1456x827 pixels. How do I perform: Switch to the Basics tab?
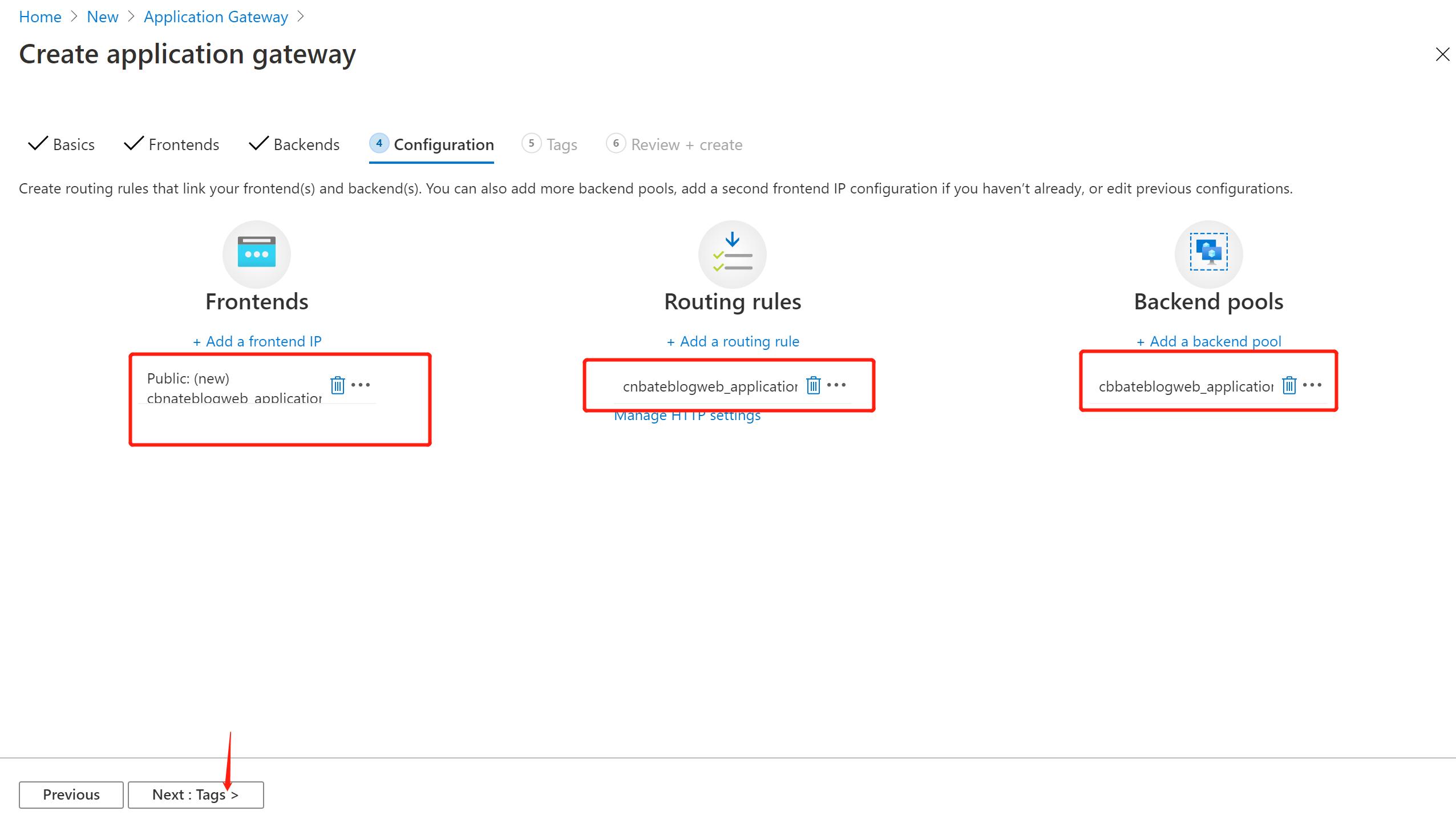click(73, 144)
